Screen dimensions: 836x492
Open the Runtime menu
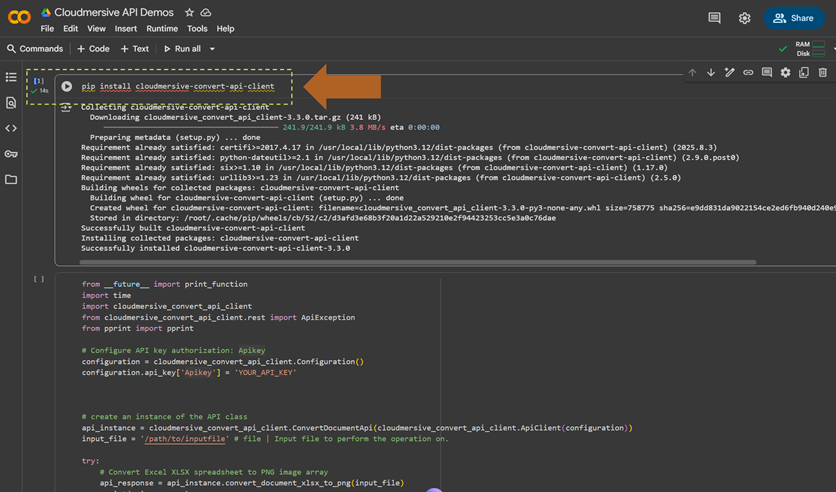point(162,29)
